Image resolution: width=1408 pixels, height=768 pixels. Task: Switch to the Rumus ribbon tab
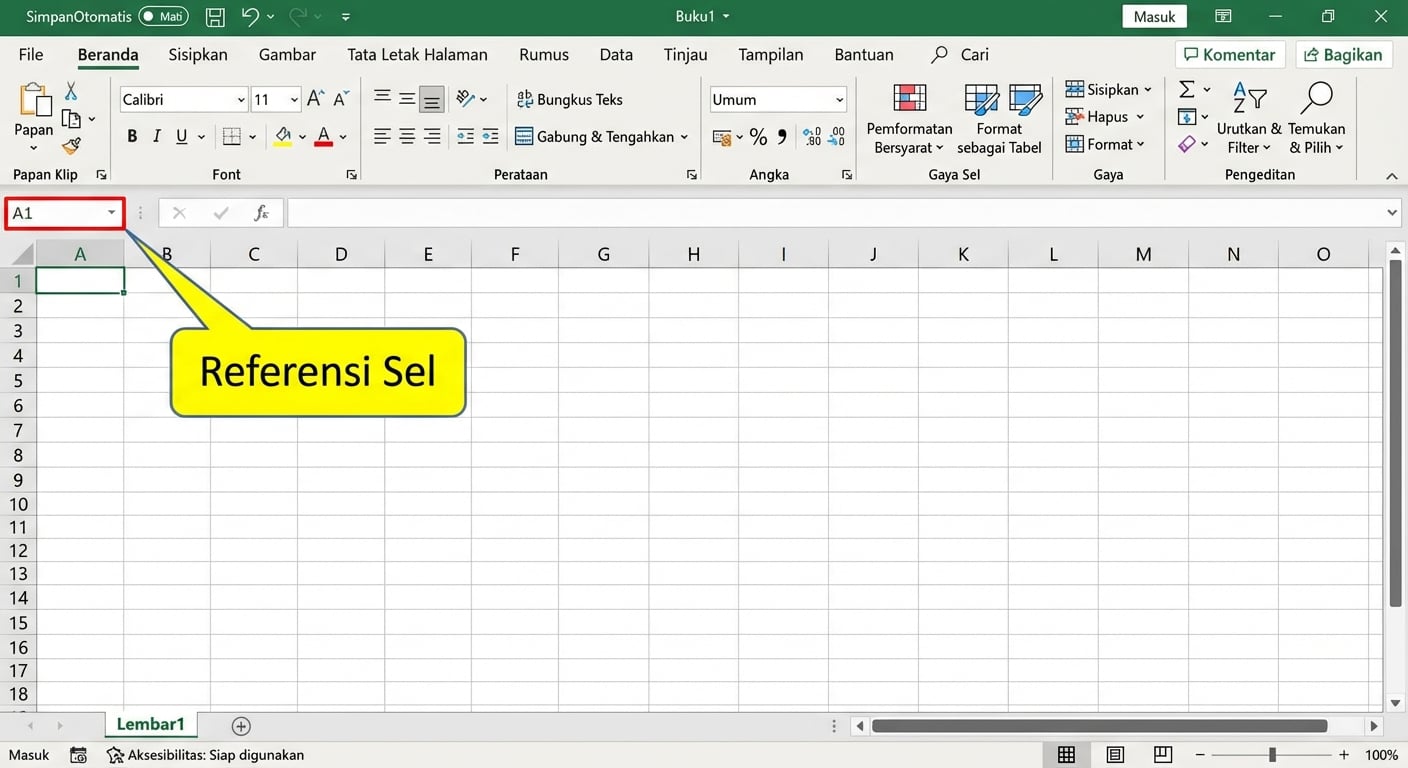pyautogui.click(x=543, y=54)
